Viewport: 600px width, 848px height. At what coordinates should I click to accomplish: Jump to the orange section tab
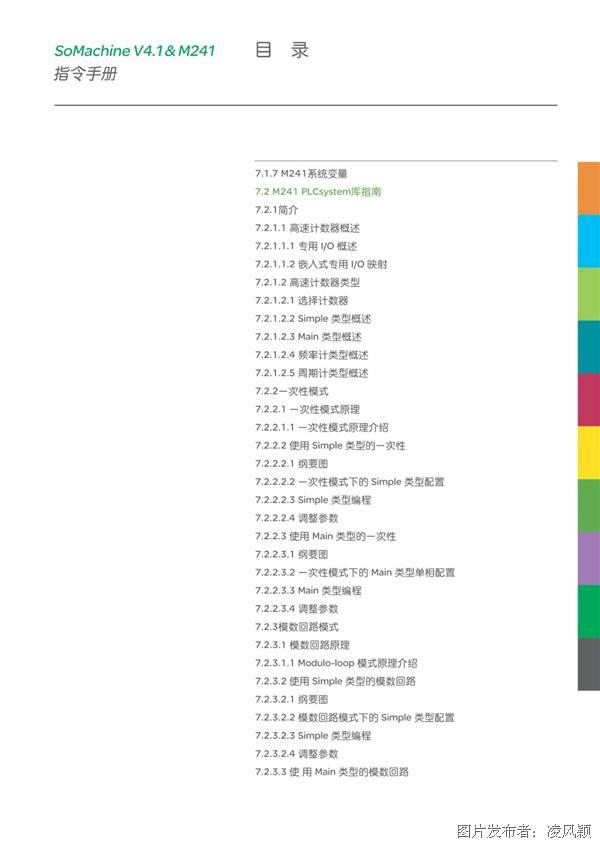point(589,188)
